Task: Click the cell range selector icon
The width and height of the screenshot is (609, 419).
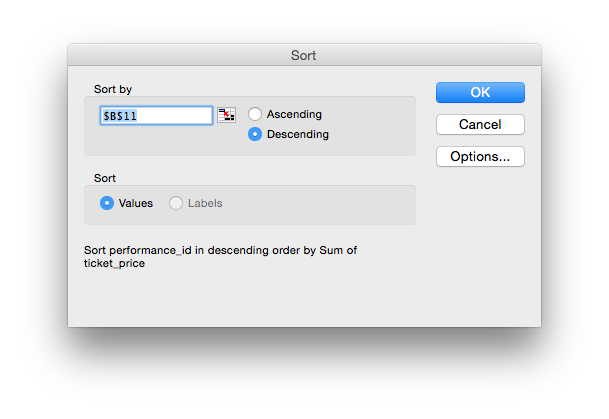Action: click(226, 115)
